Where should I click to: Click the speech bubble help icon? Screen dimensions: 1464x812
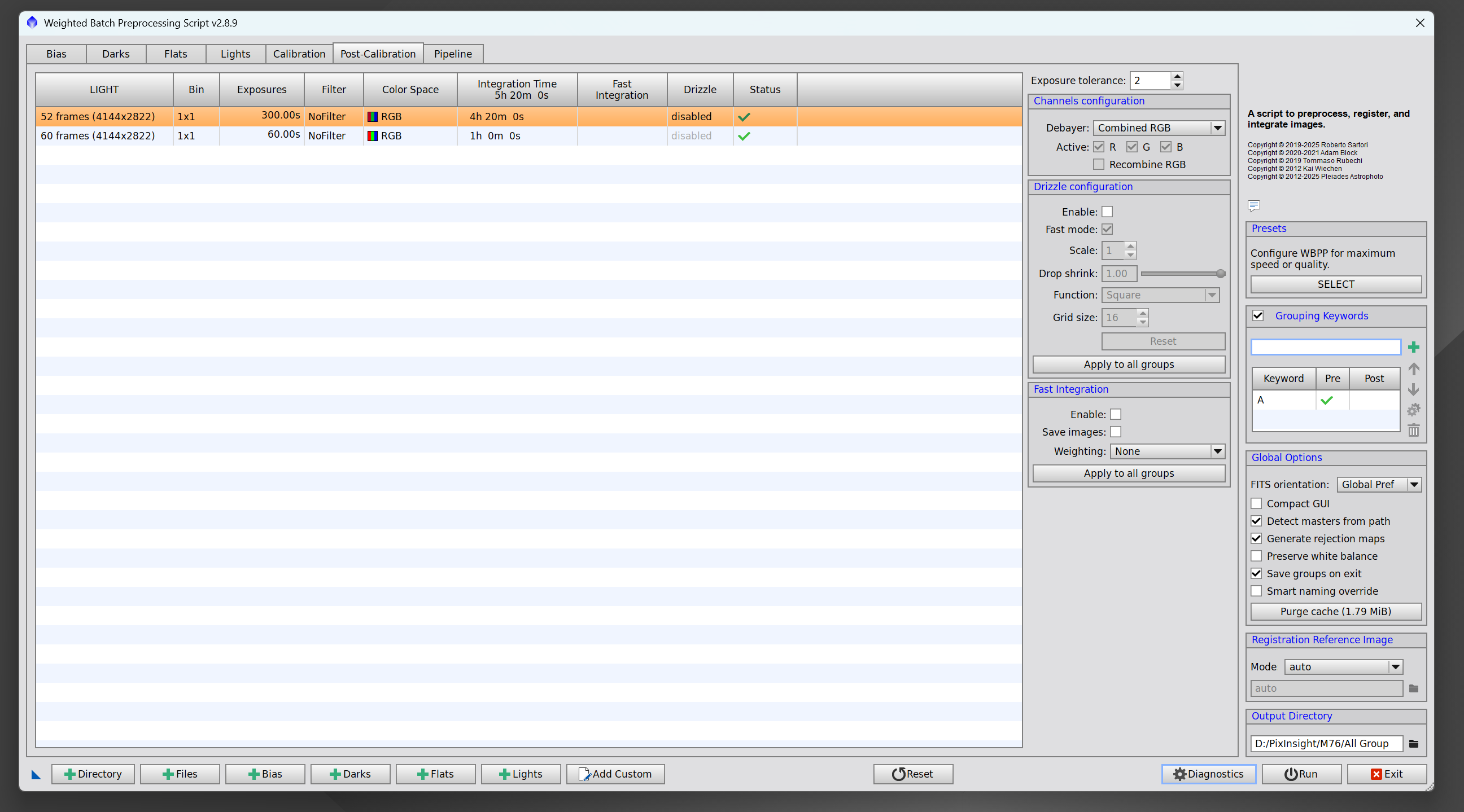[1254, 205]
